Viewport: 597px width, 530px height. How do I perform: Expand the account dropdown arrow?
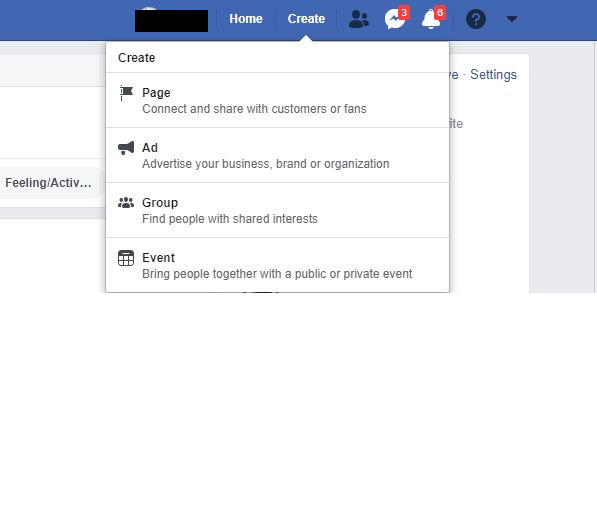tap(512, 19)
